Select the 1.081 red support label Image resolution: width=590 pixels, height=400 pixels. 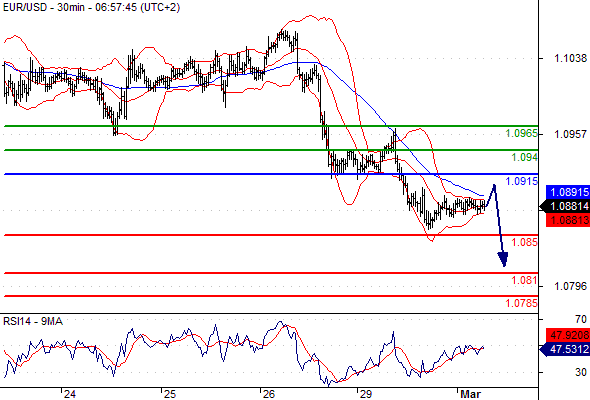point(524,280)
